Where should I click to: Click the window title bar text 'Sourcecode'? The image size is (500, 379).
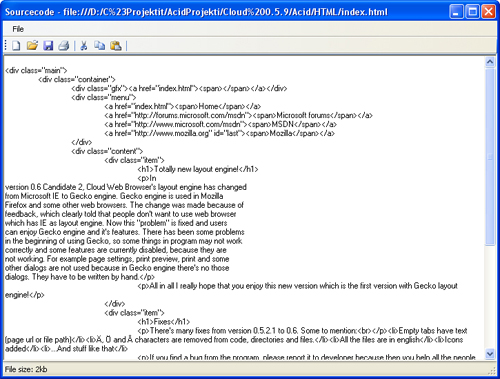(x=30, y=12)
